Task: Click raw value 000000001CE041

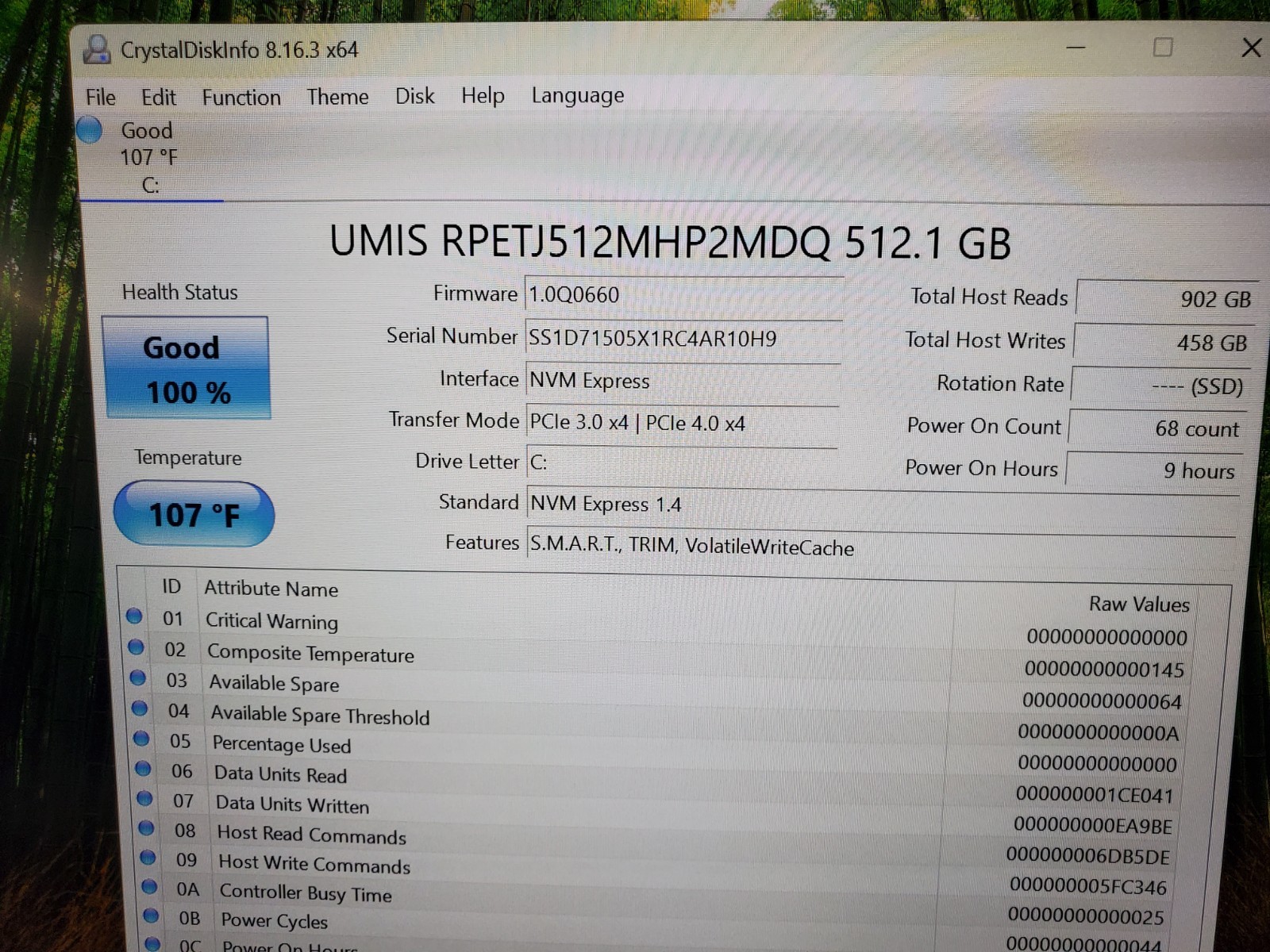Action: [x=1095, y=795]
